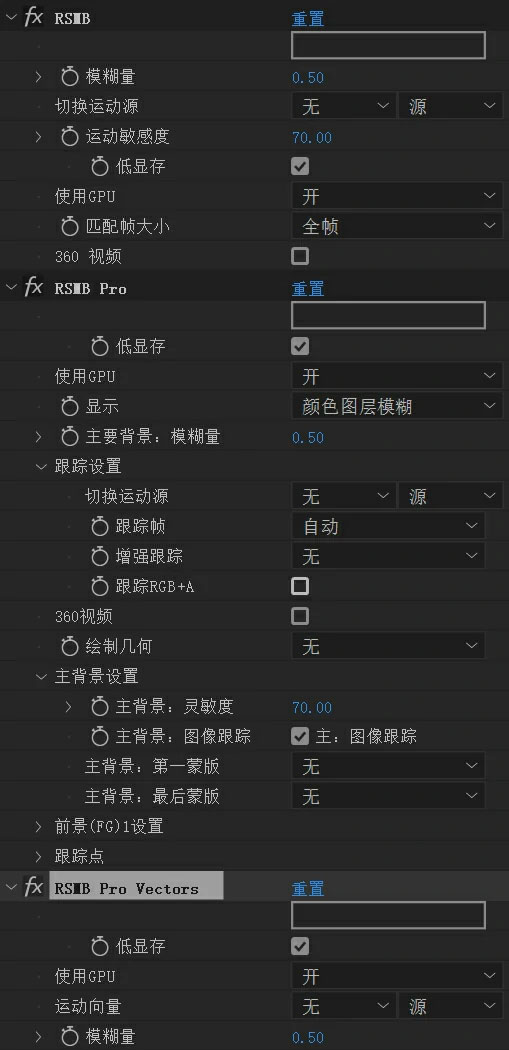Image resolution: width=509 pixels, height=1050 pixels.
Task: Click stopwatch next to 绘制几何
Action: coord(70,646)
